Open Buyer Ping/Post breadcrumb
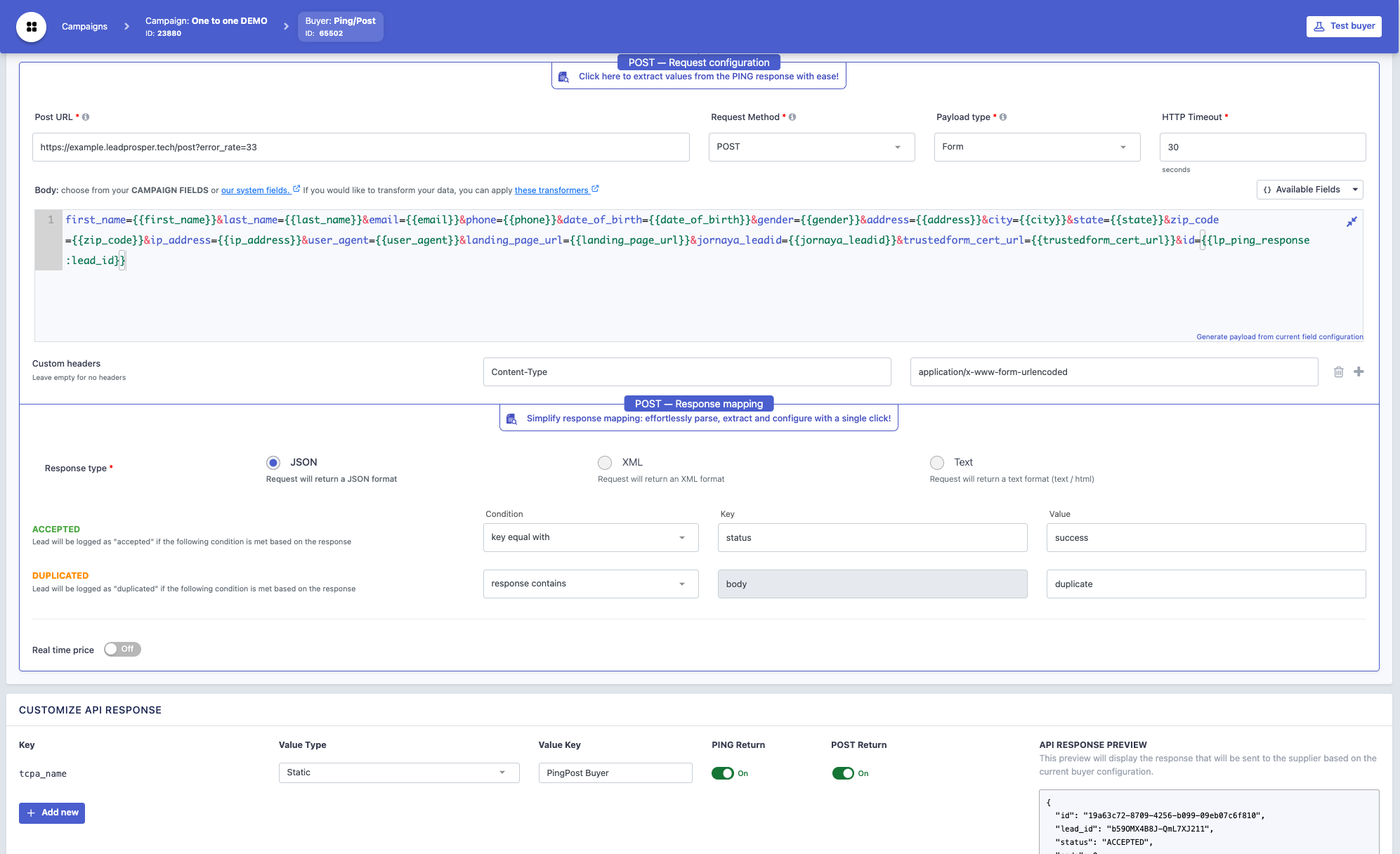Image resolution: width=1400 pixels, height=854 pixels. 341,27
